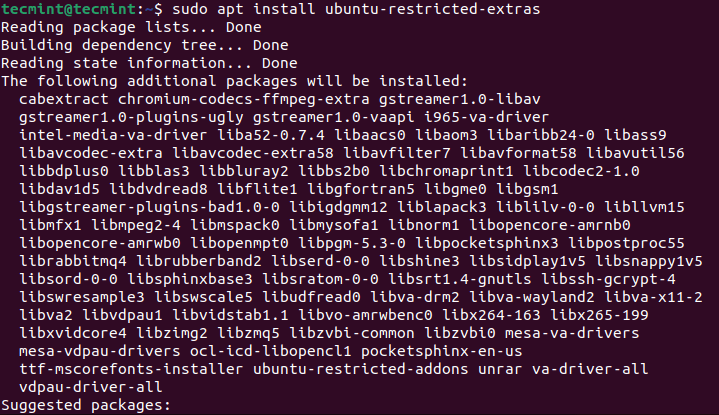The width and height of the screenshot is (719, 415).
Task: Click the librubberband2 package name
Action: 199,260
